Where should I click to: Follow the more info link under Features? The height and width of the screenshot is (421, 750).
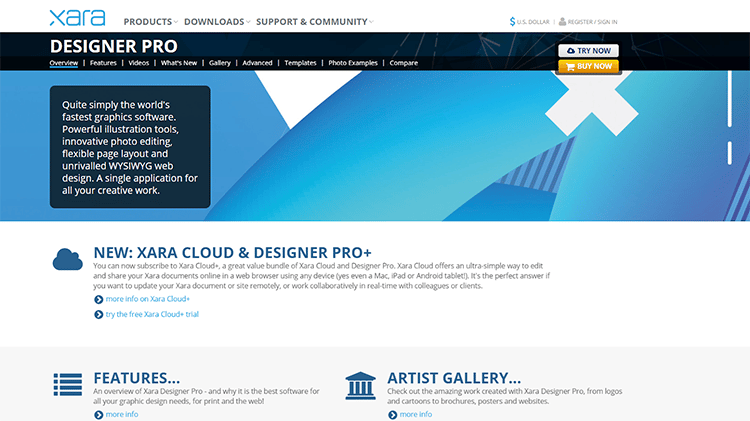tap(122, 414)
